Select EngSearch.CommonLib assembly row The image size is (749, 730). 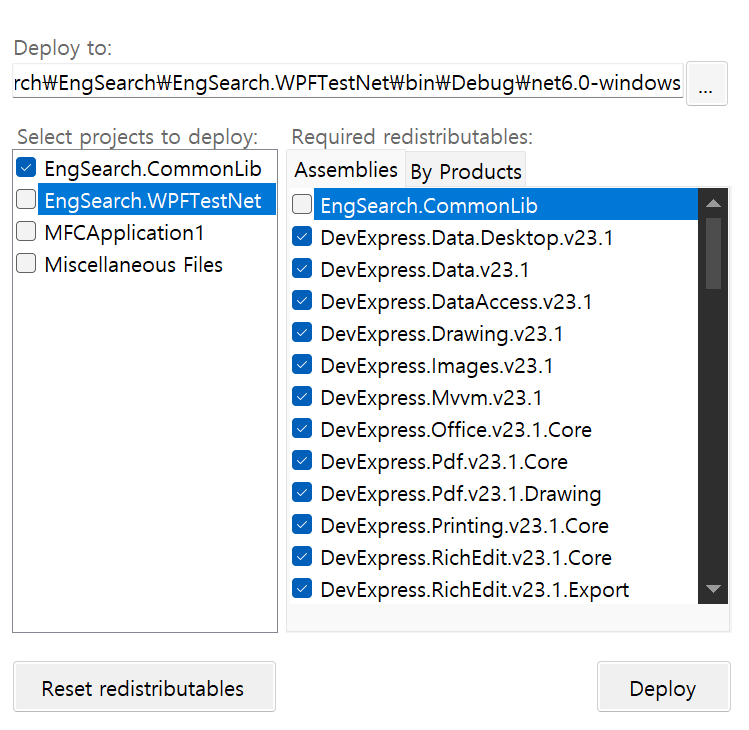(x=506, y=204)
